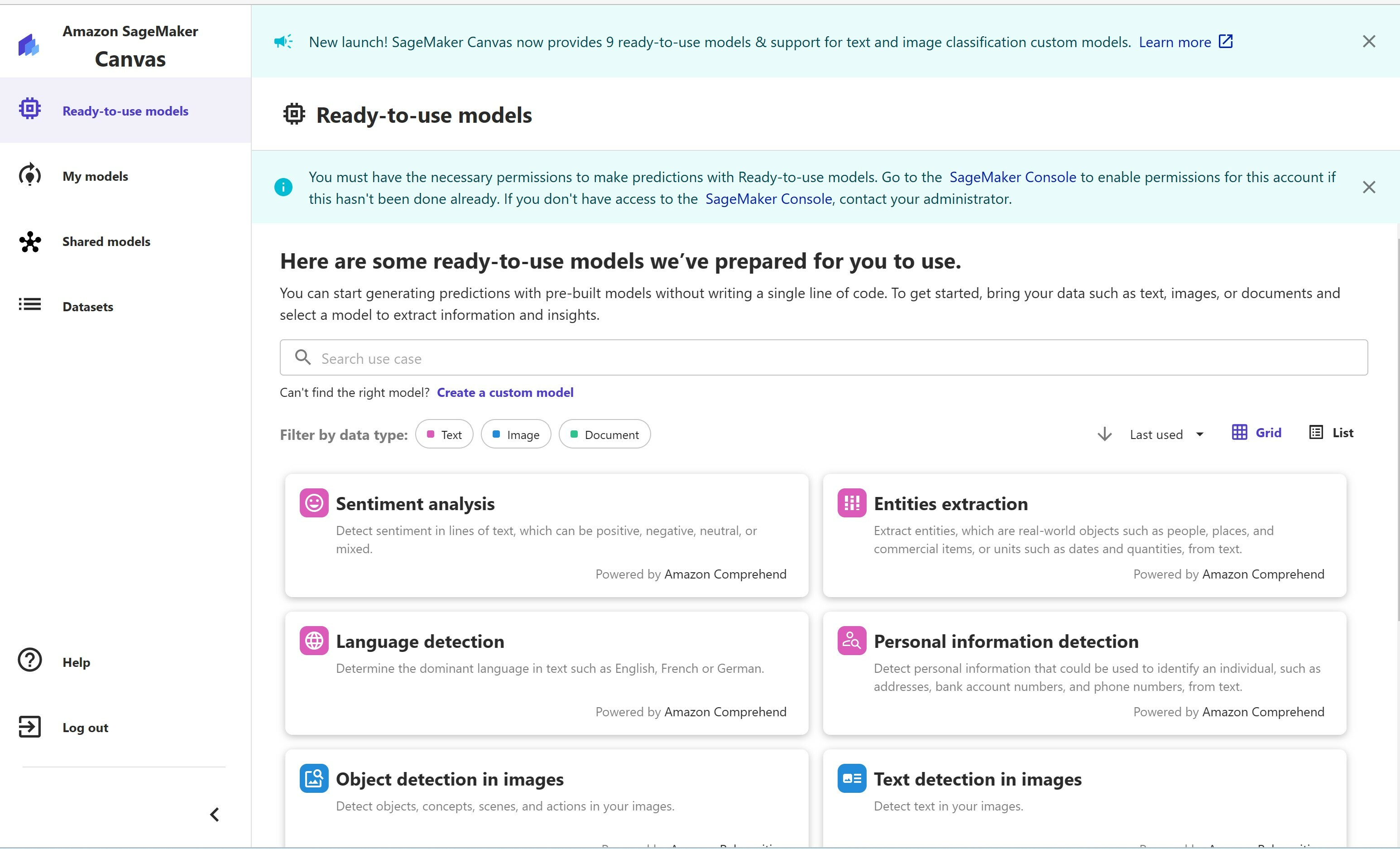Toggle the Image data type filter

click(x=515, y=434)
